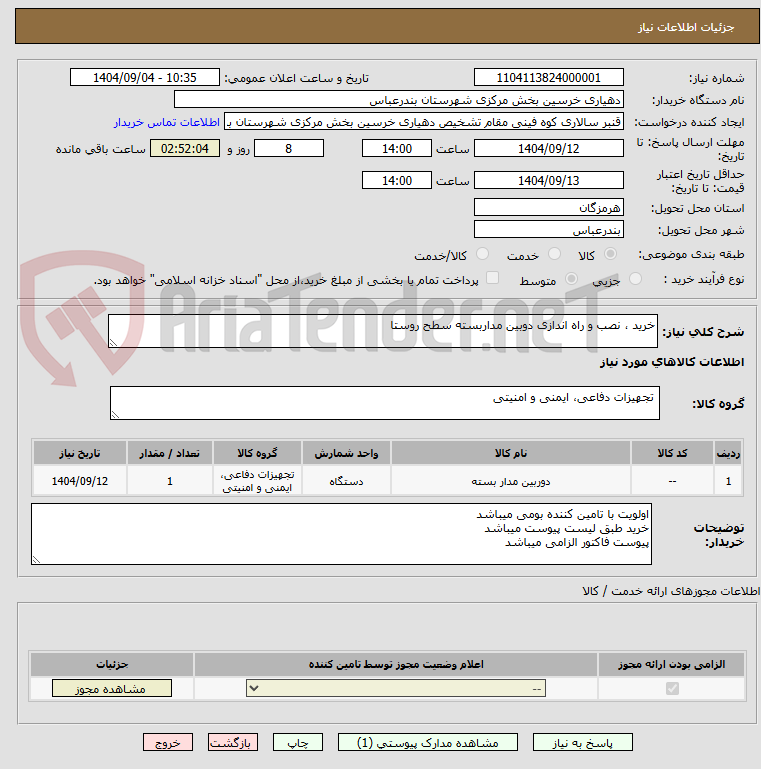
Task: Click the delivery city field 'بندرعباس'
Action: [549, 230]
